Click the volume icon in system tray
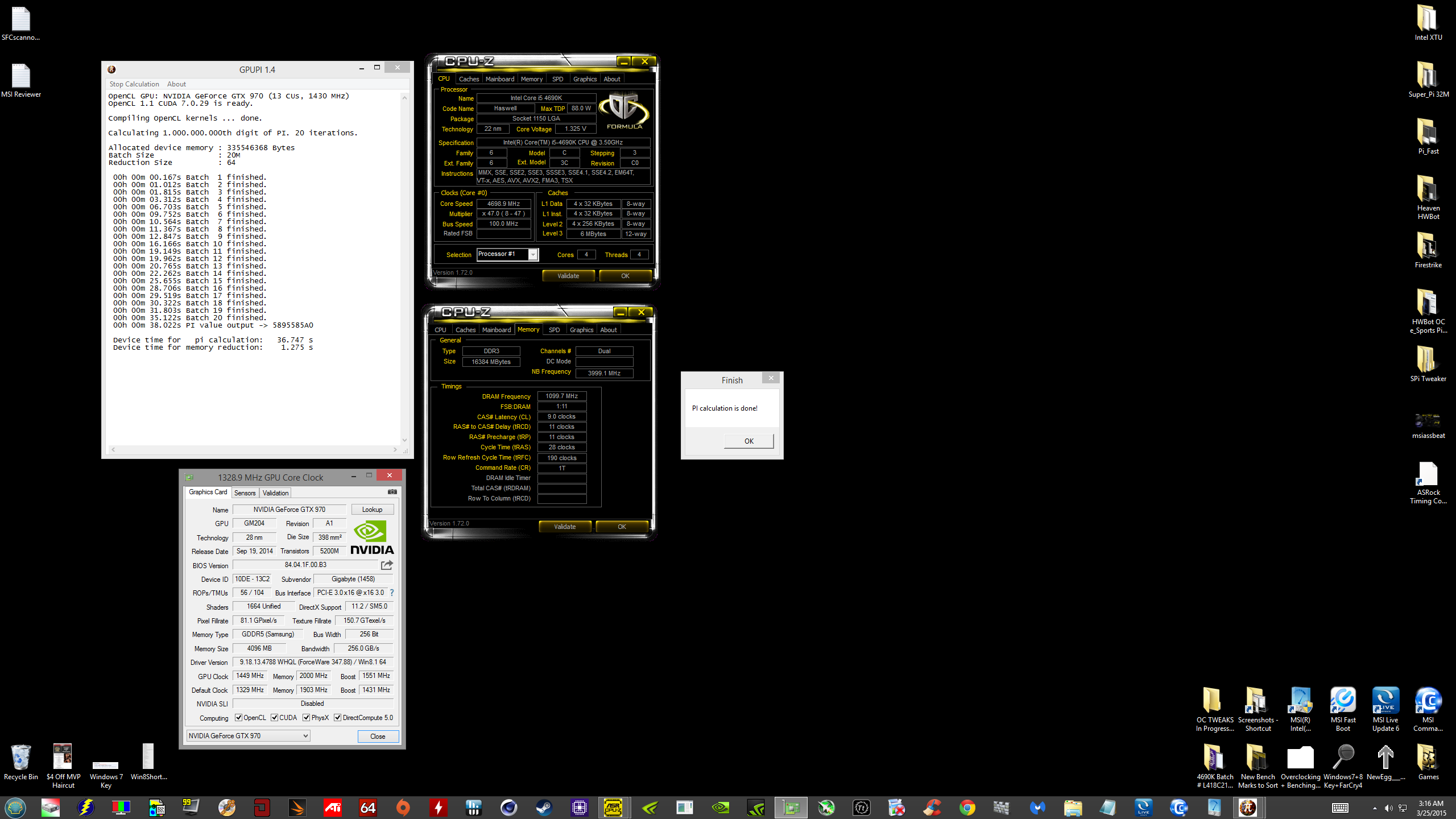Image resolution: width=1456 pixels, height=819 pixels. click(1388, 808)
